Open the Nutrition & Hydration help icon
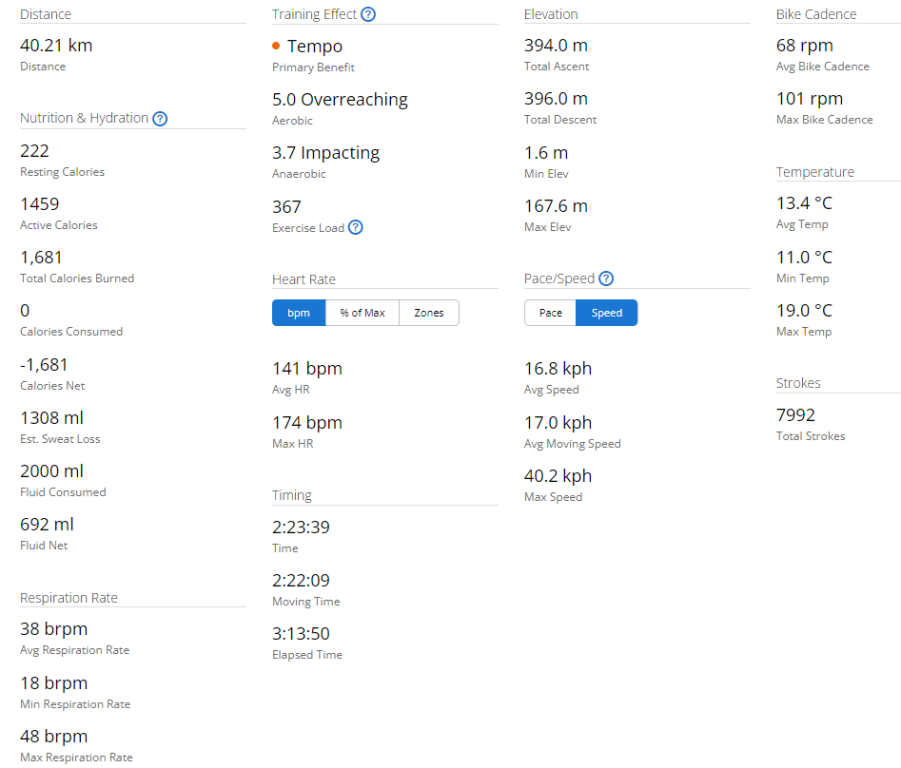The width and height of the screenshot is (901, 768). pyautogui.click(x=160, y=118)
